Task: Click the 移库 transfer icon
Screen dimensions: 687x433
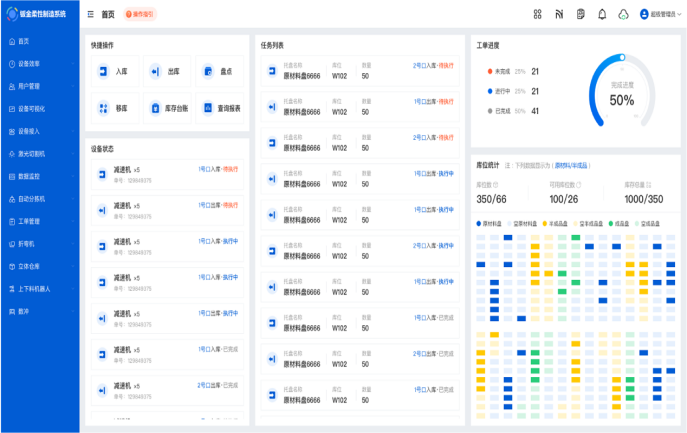Action: click(103, 108)
